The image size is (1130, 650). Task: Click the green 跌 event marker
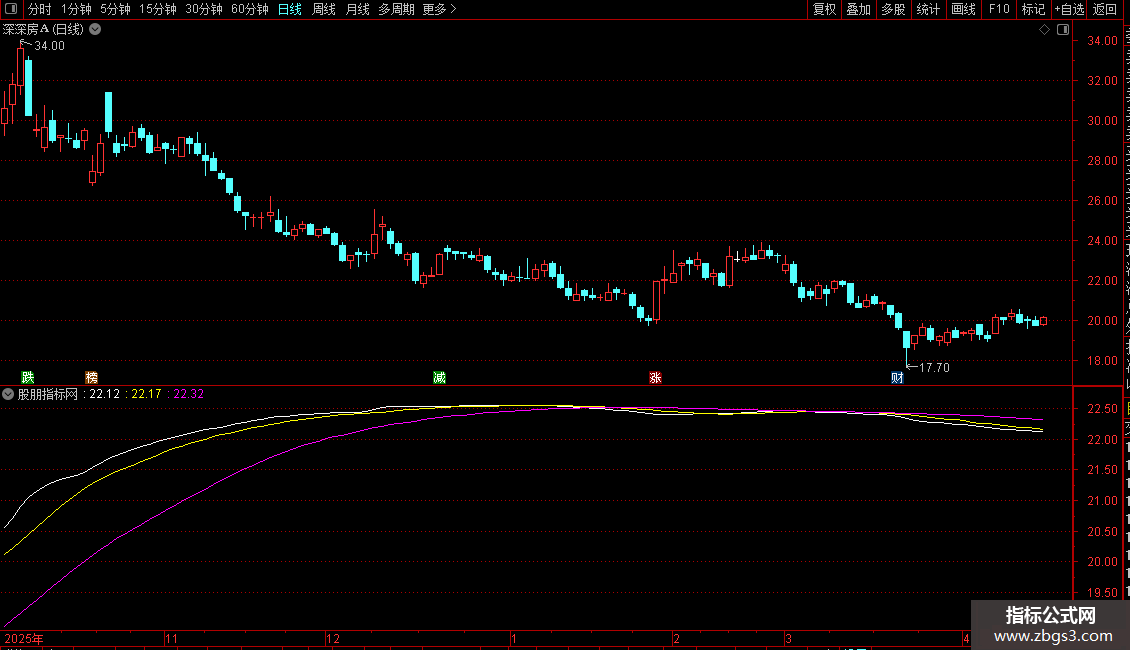[27, 378]
